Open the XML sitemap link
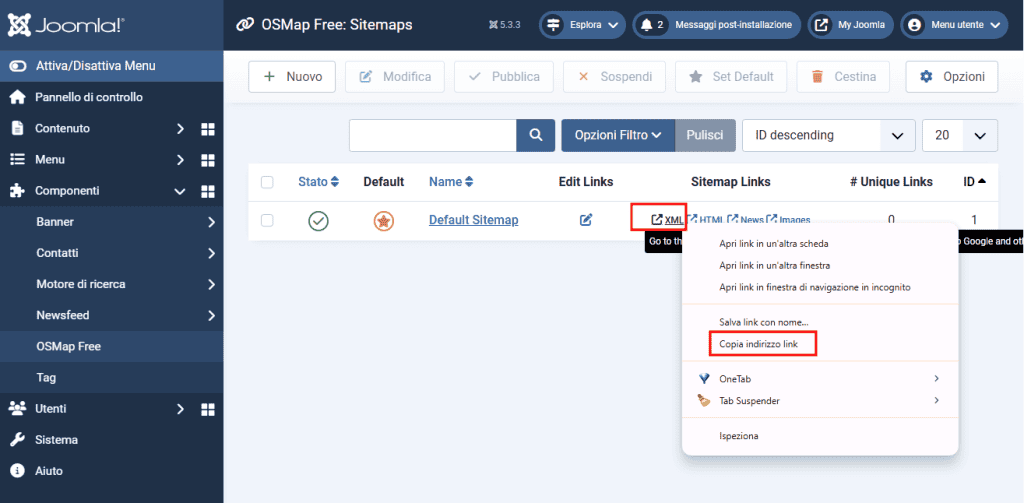The width and height of the screenshot is (1024, 503). pos(667,220)
